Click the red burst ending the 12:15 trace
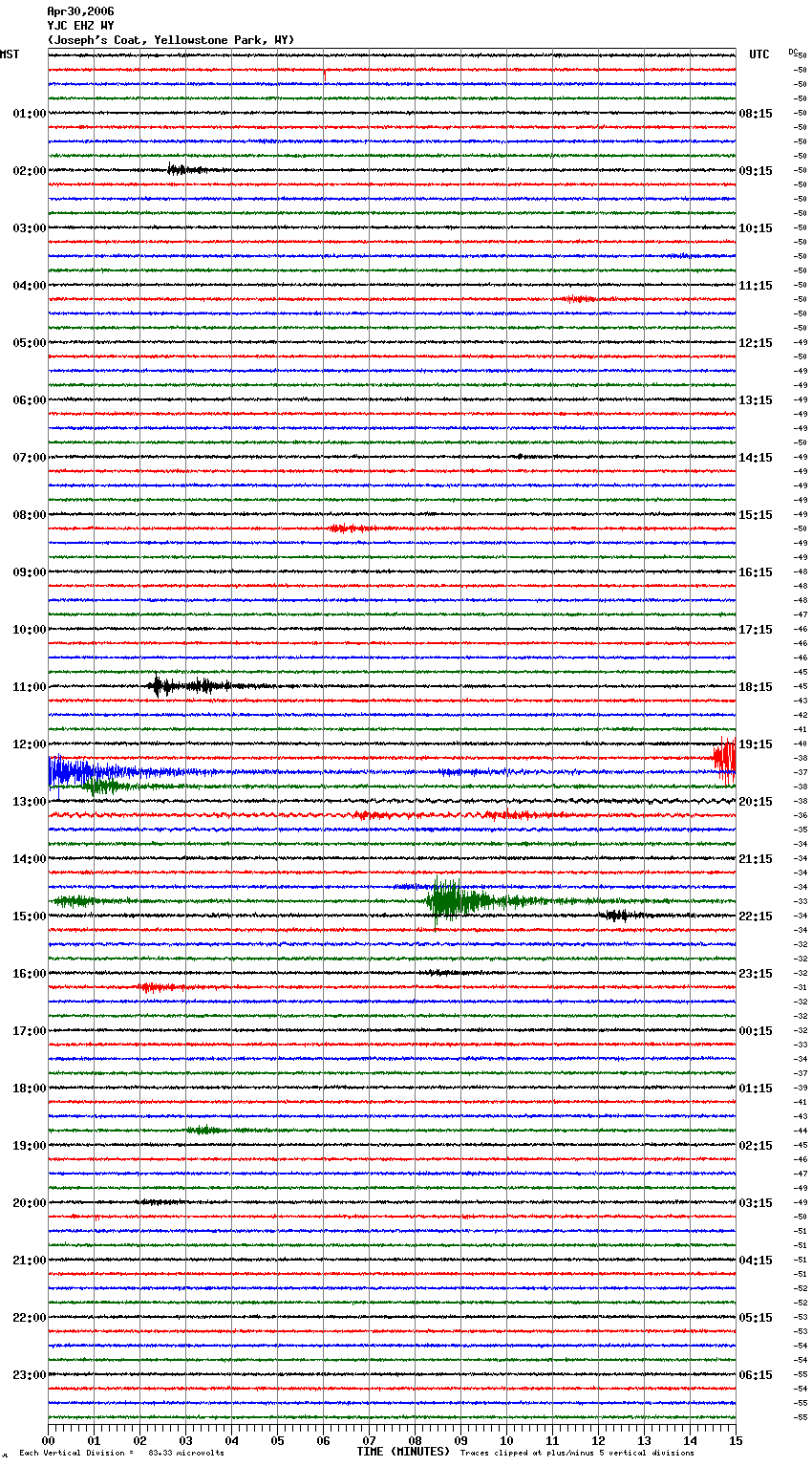 pos(725,758)
